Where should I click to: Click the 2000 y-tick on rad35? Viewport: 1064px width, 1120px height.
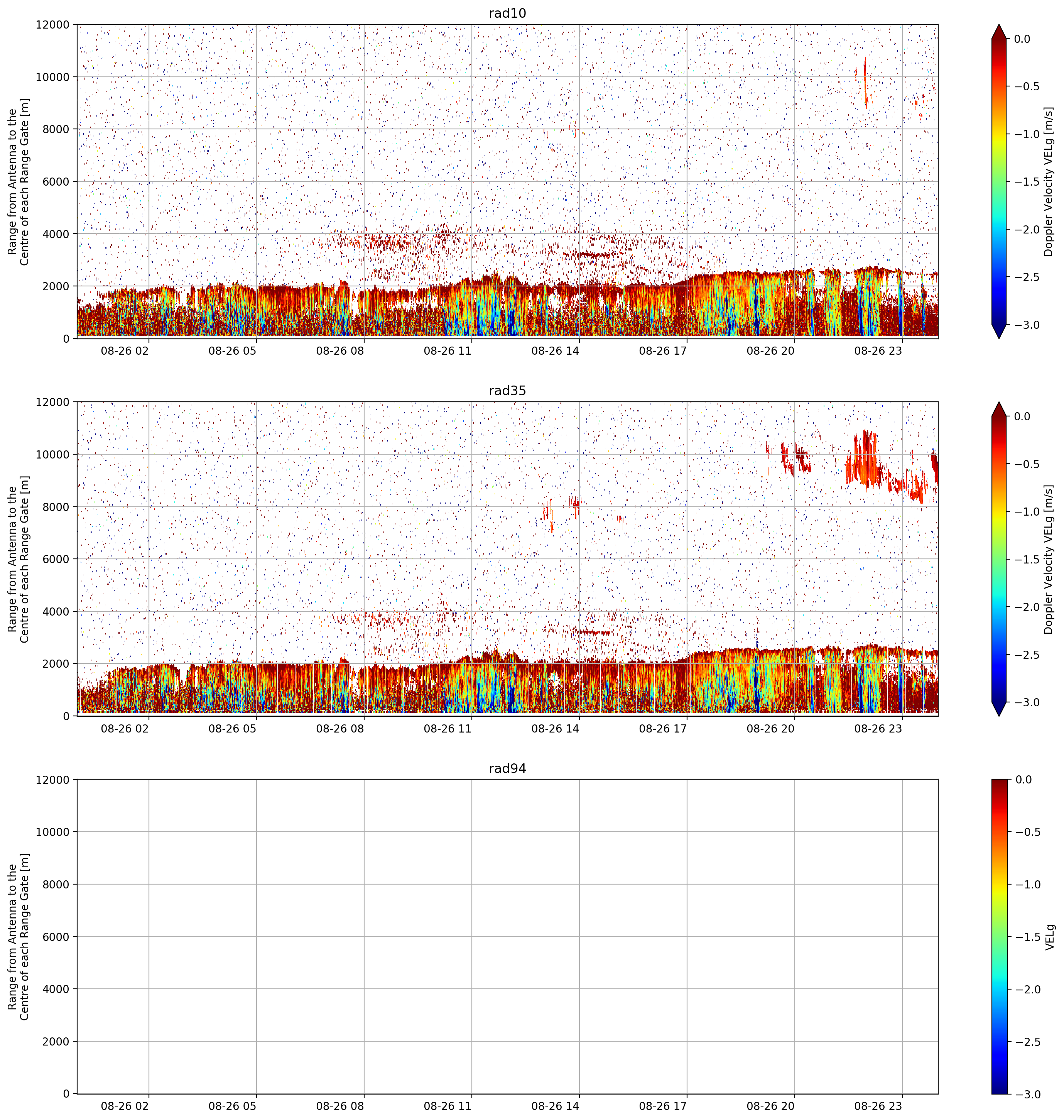(56, 663)
